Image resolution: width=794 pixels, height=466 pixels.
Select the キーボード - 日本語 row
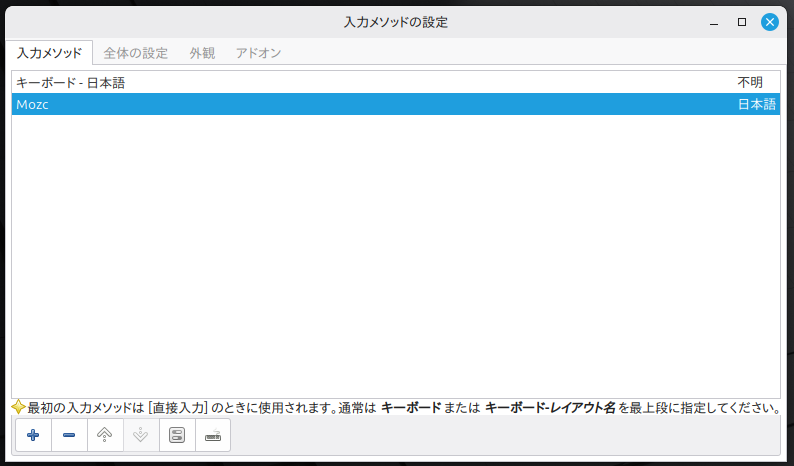click(396, 83)
